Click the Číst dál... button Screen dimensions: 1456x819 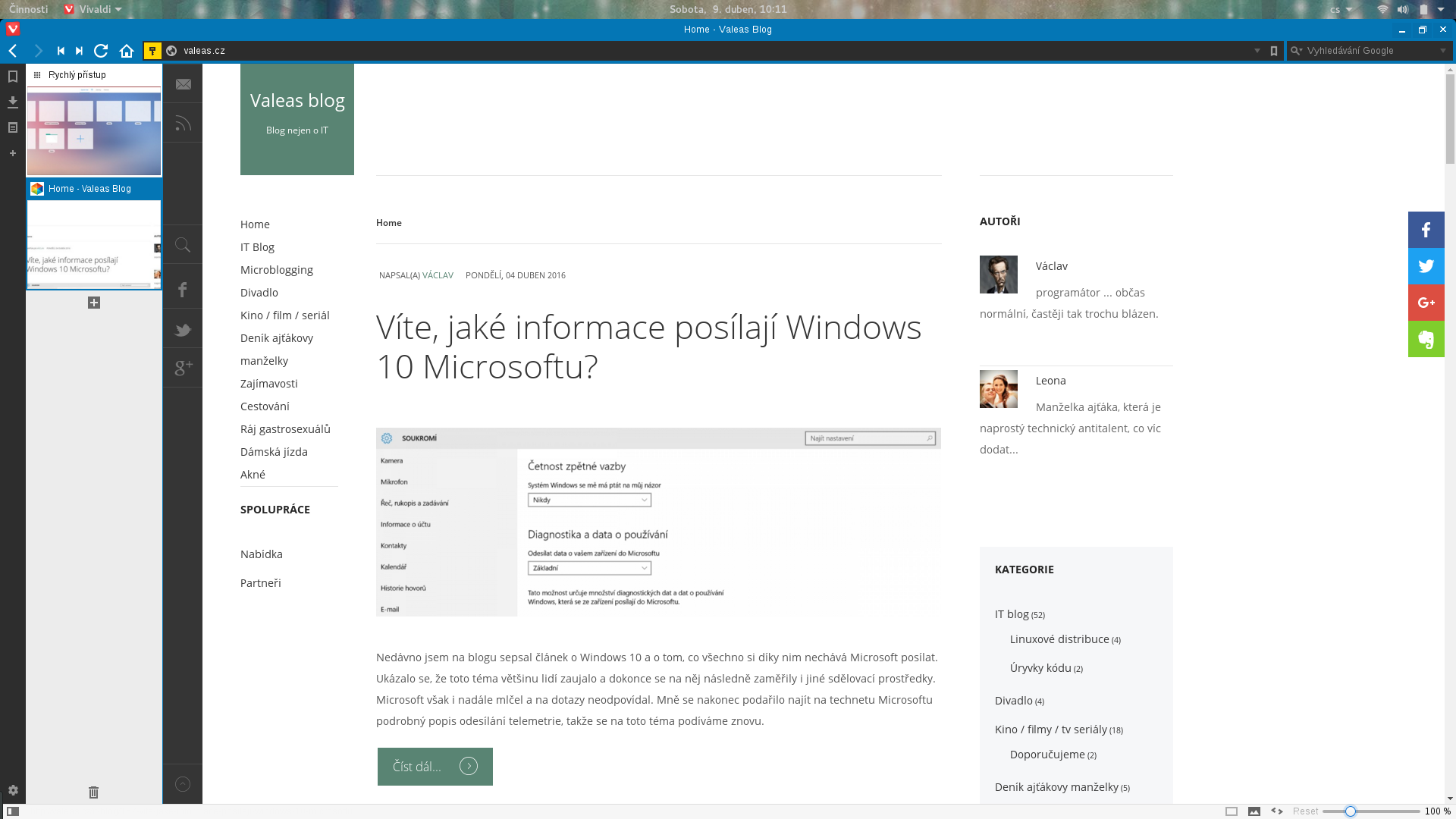click(x=435, y=767)
